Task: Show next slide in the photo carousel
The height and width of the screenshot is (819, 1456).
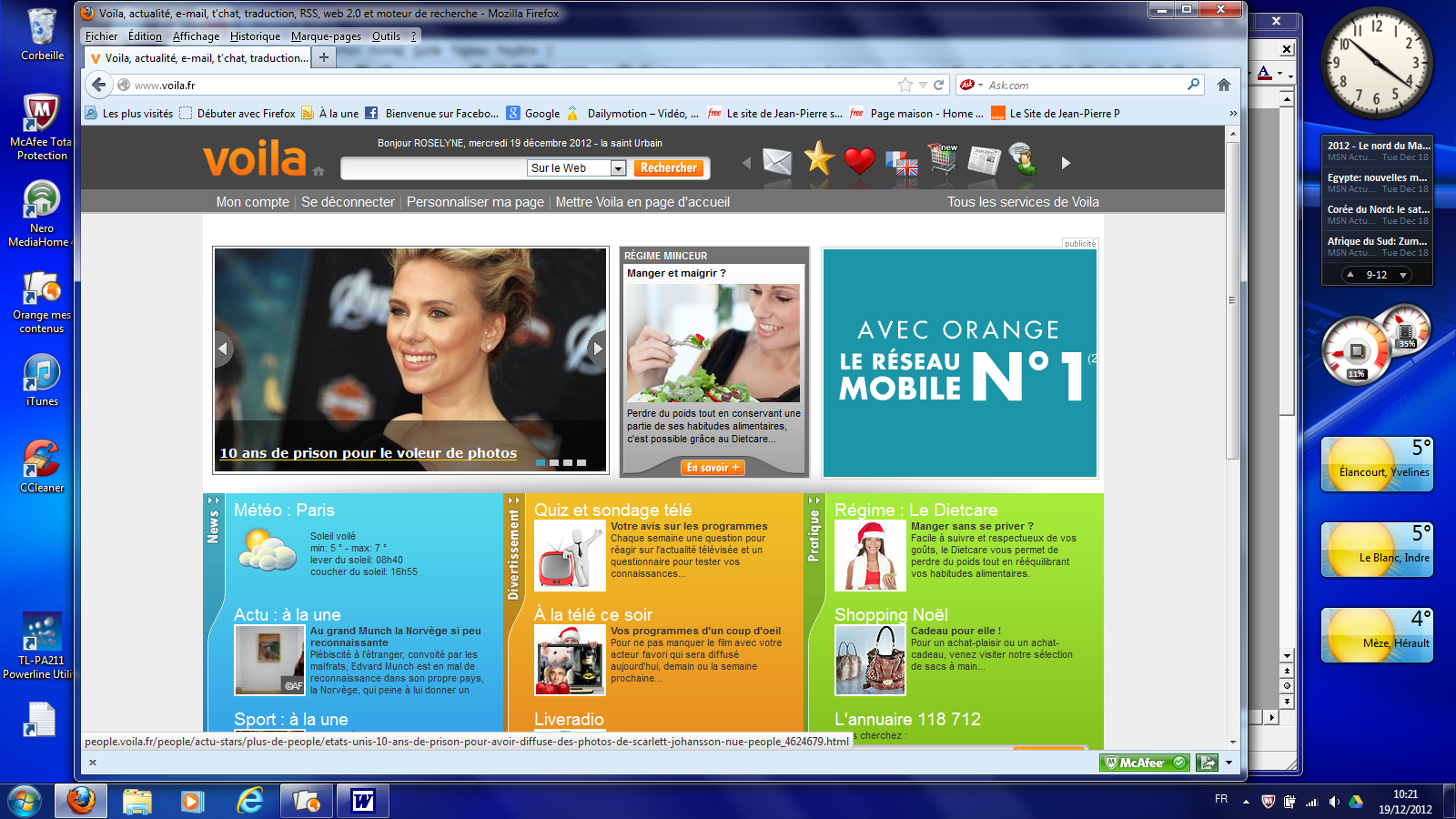Action: pos(597,348)
